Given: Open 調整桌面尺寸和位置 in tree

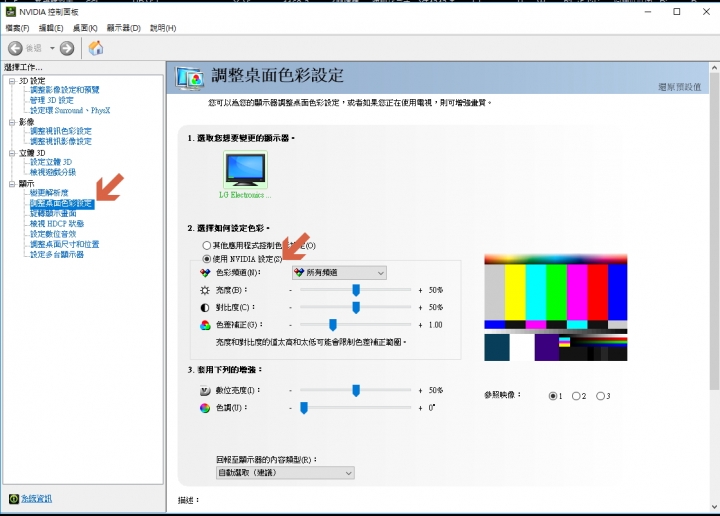Looking at the screenshot, I should click(64, 244).
